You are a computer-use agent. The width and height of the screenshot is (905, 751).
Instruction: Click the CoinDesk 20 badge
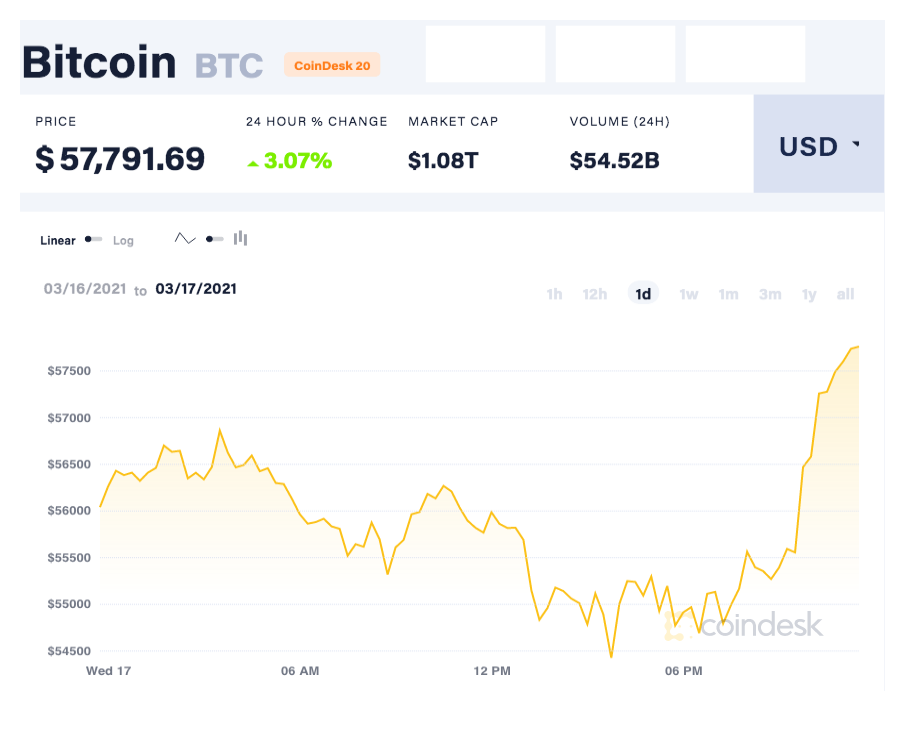(x=332, y=65)
